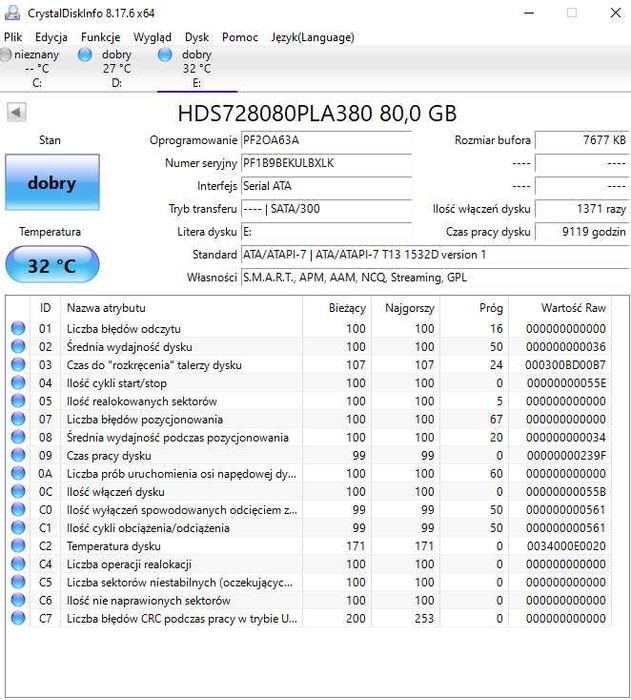Click raw value '0034000E0020' in Temperatura row
This screenshot has width=631, height=700.
point(566,546)
